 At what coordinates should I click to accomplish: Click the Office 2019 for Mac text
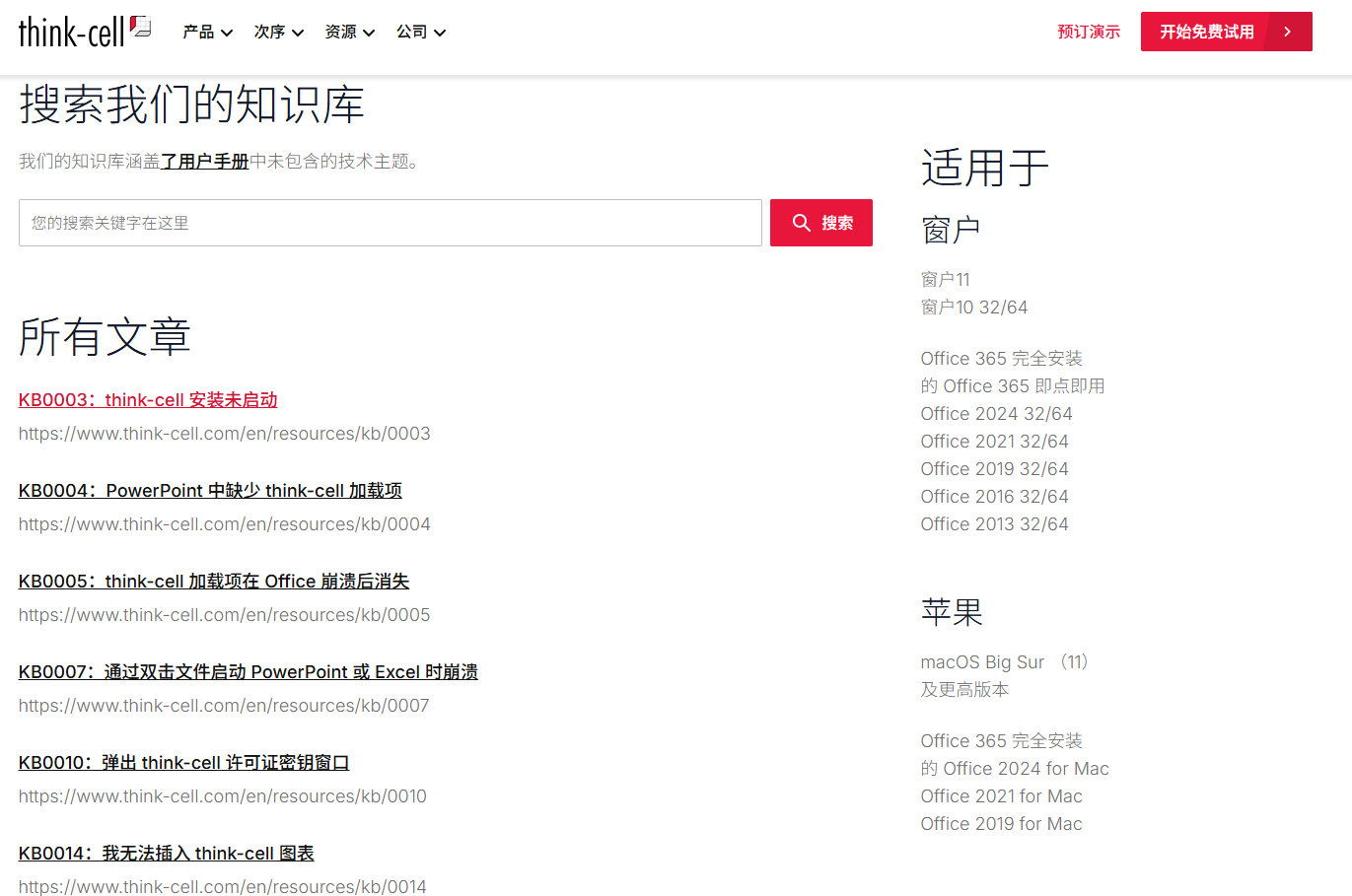tap(1002, 823)
